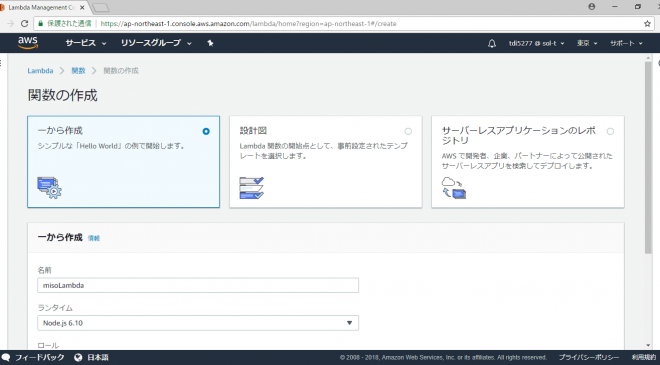Expand the サービス menu
The image size is (660, 365).
[86, 43]
